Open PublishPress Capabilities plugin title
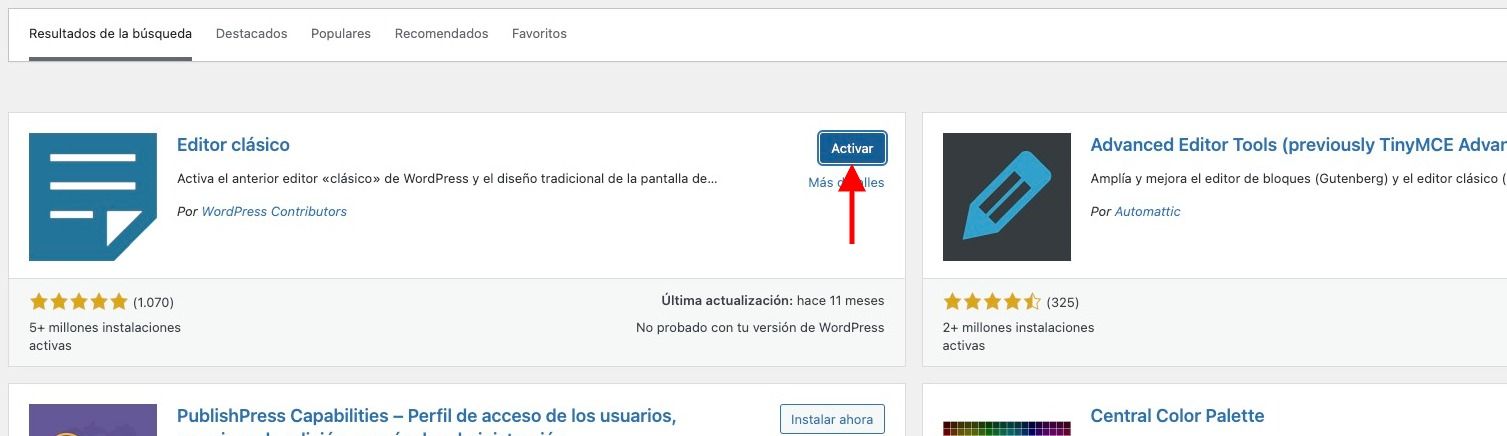 tap(427, 424)
